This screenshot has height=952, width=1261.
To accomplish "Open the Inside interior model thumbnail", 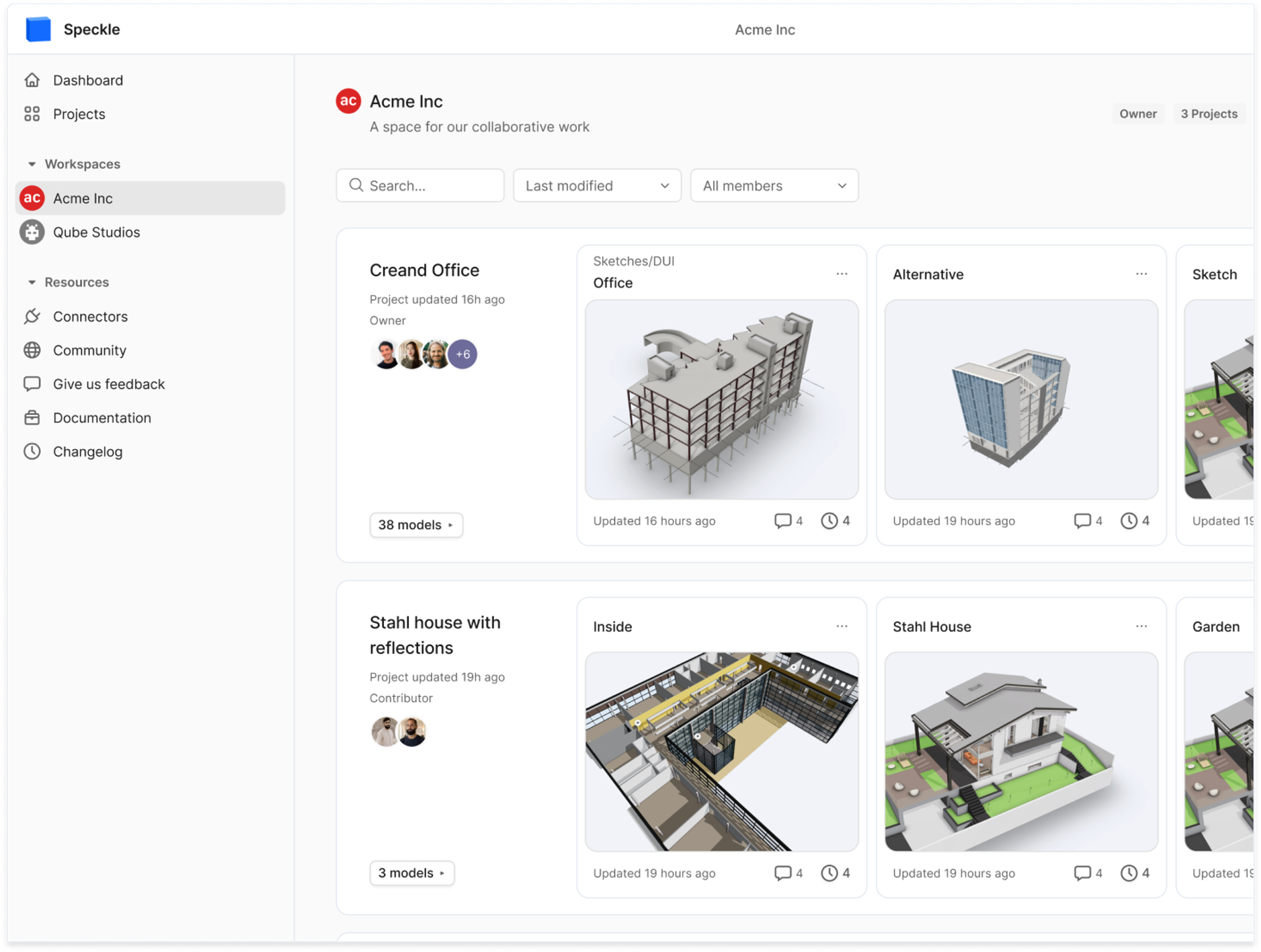I will coord(722,752).
